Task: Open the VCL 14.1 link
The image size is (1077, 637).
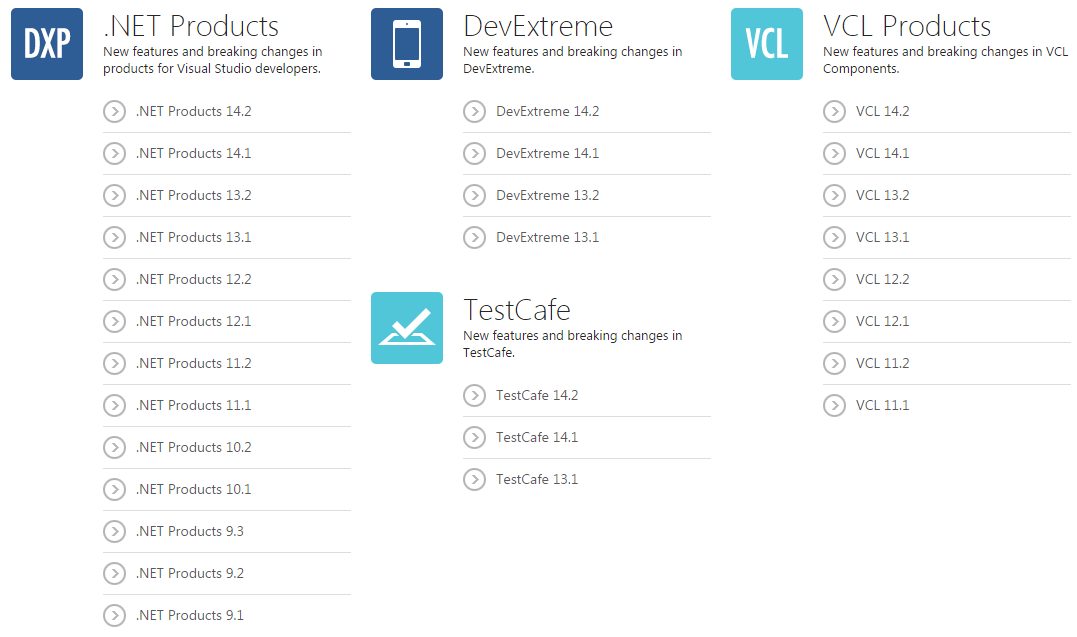Action: (x=883, y=153)
